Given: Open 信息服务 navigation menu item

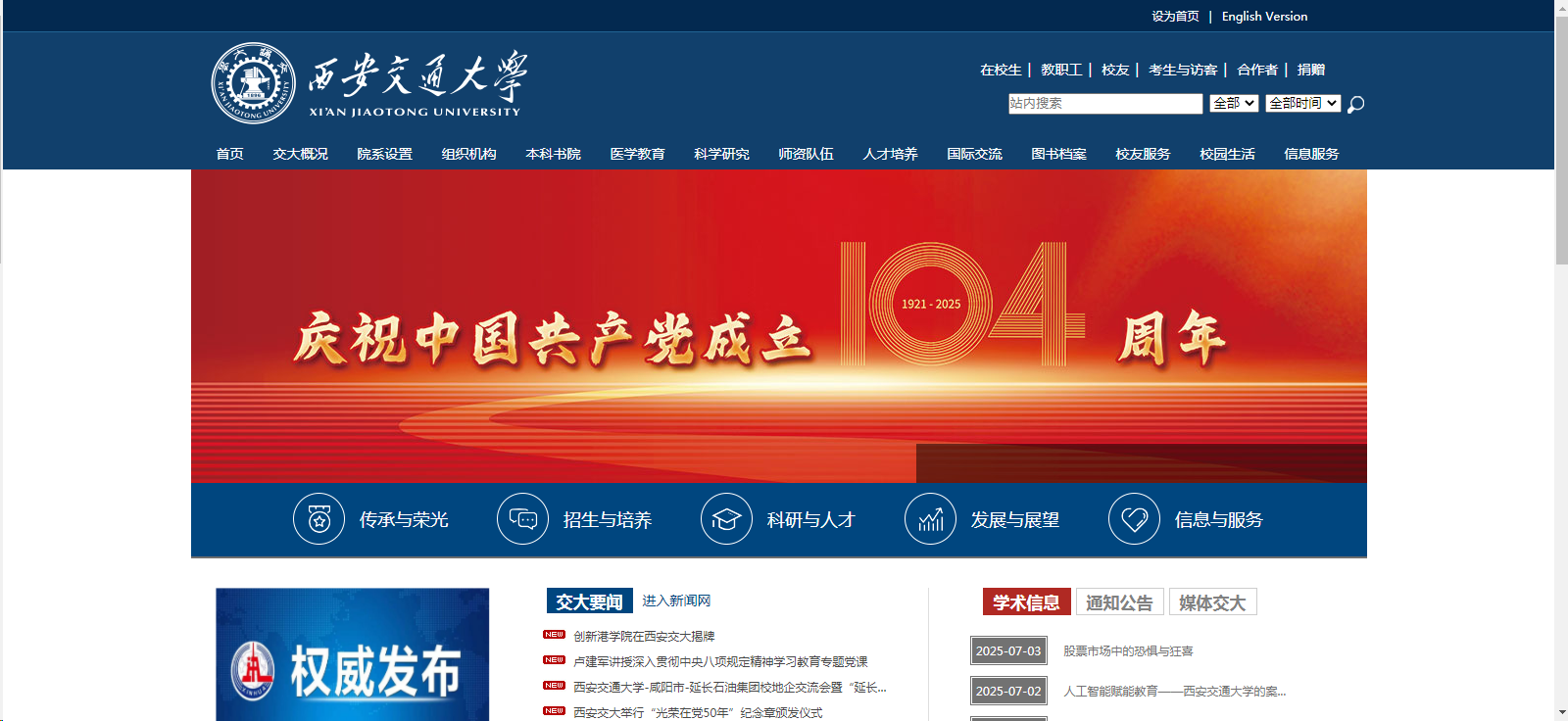Looking at the screenshot, I should [x=1312, y=154].
